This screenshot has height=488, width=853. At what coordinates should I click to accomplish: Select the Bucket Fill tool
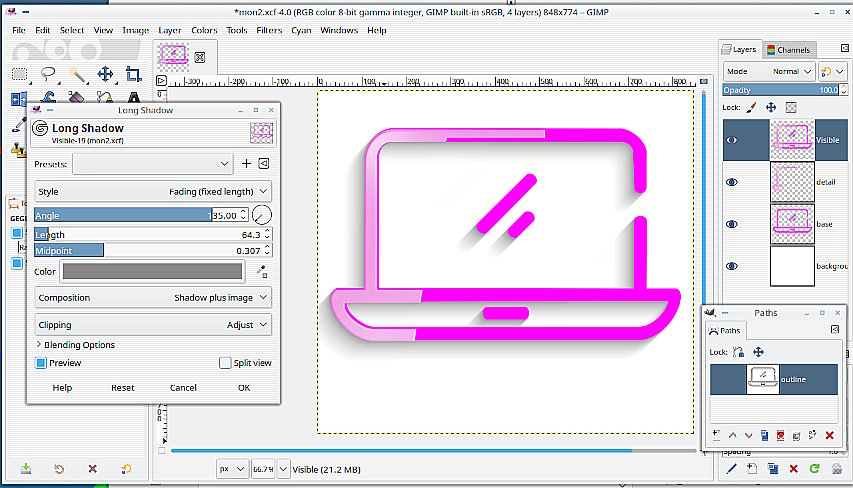(x=76, y=97)
